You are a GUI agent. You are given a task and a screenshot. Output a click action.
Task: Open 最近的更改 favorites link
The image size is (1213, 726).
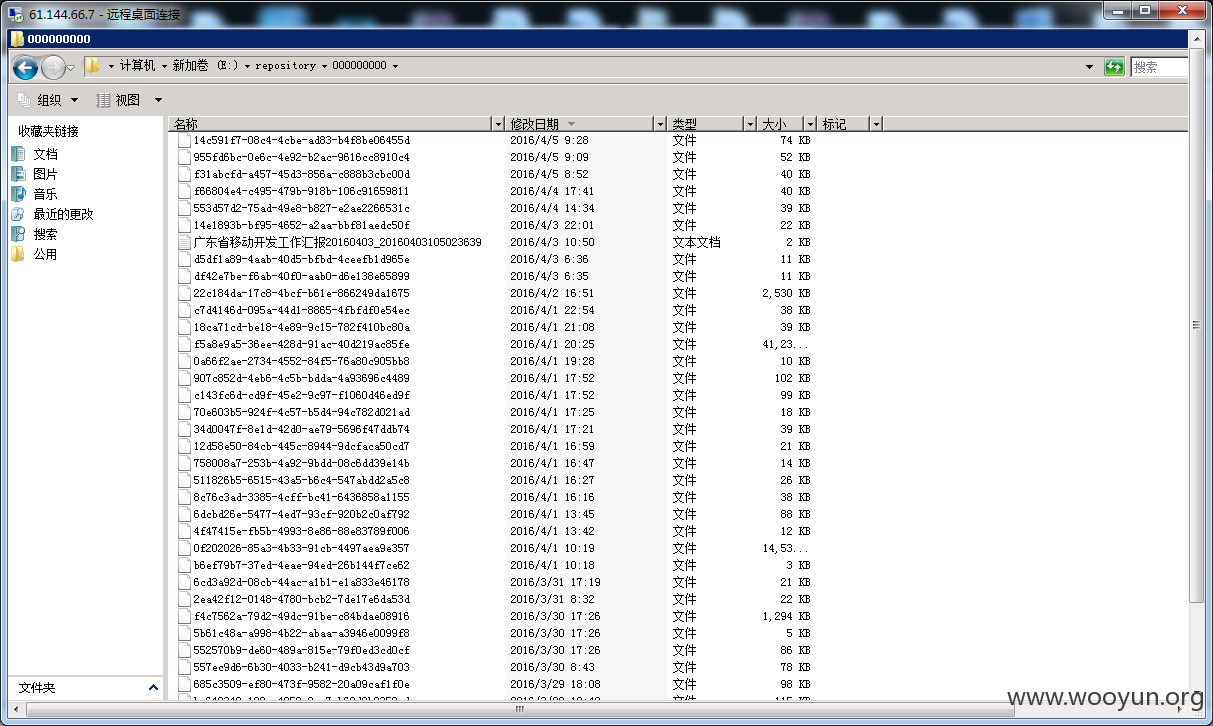(x=63, y=214)
